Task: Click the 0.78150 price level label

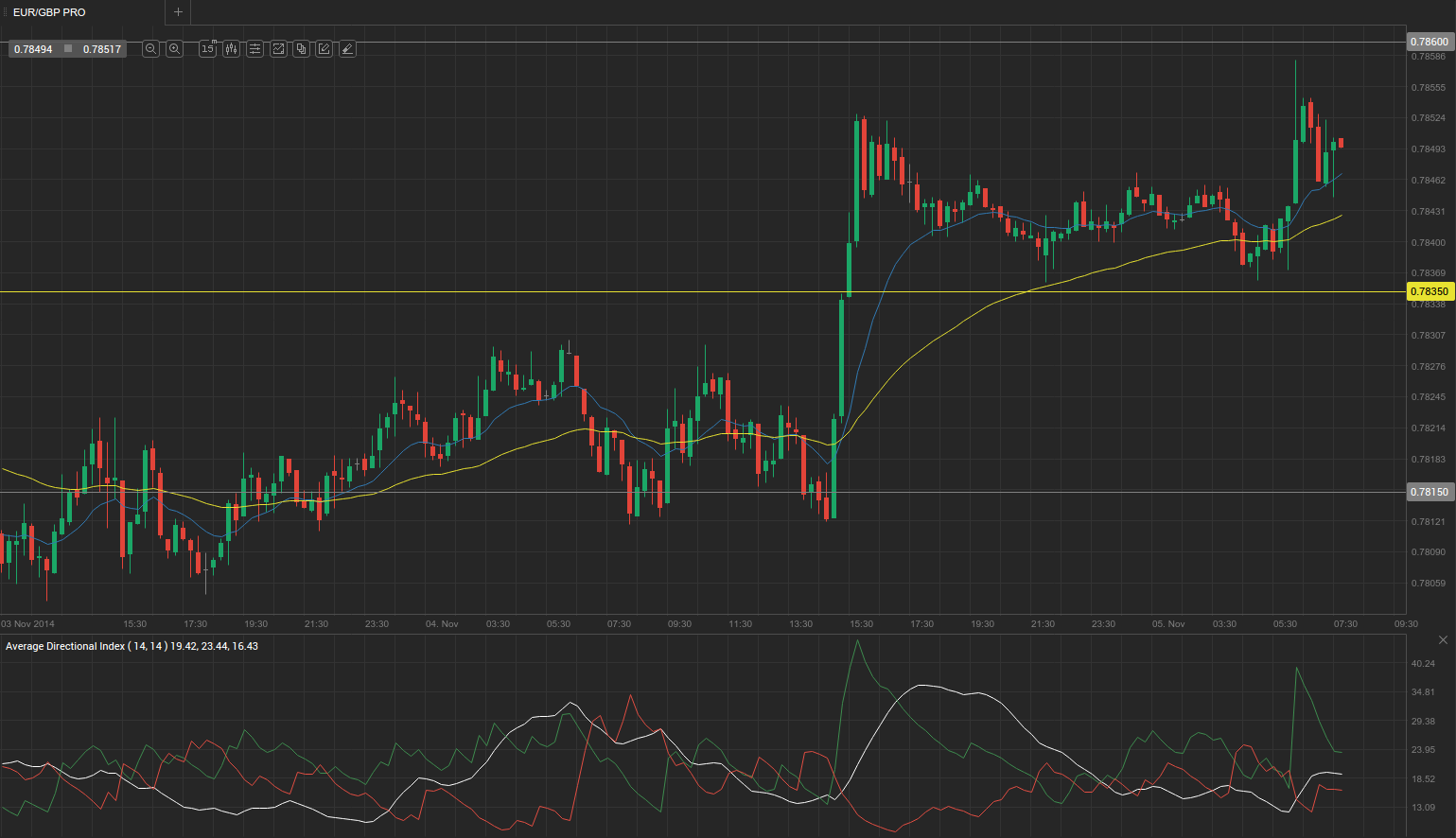Action: (x=1430, y=492)
